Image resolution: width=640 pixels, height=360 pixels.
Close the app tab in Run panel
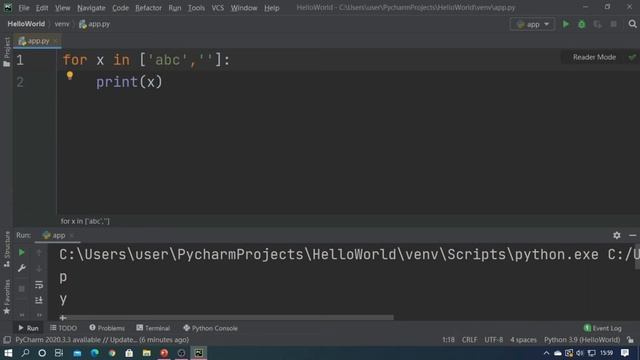[x=71, y=235]
